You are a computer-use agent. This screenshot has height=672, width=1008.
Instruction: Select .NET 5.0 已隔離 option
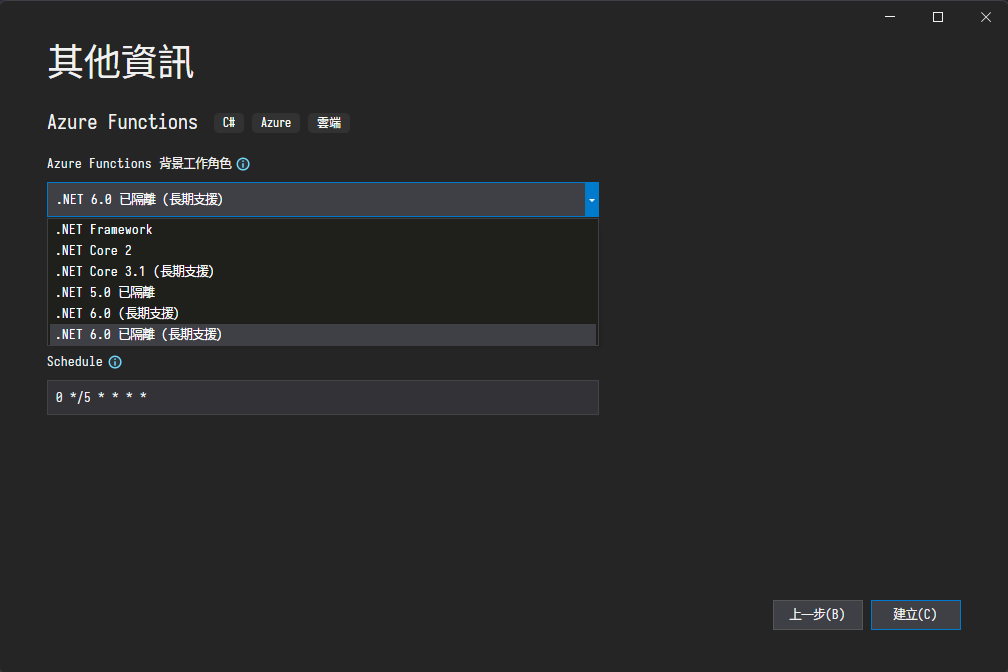tap(323, 293)
